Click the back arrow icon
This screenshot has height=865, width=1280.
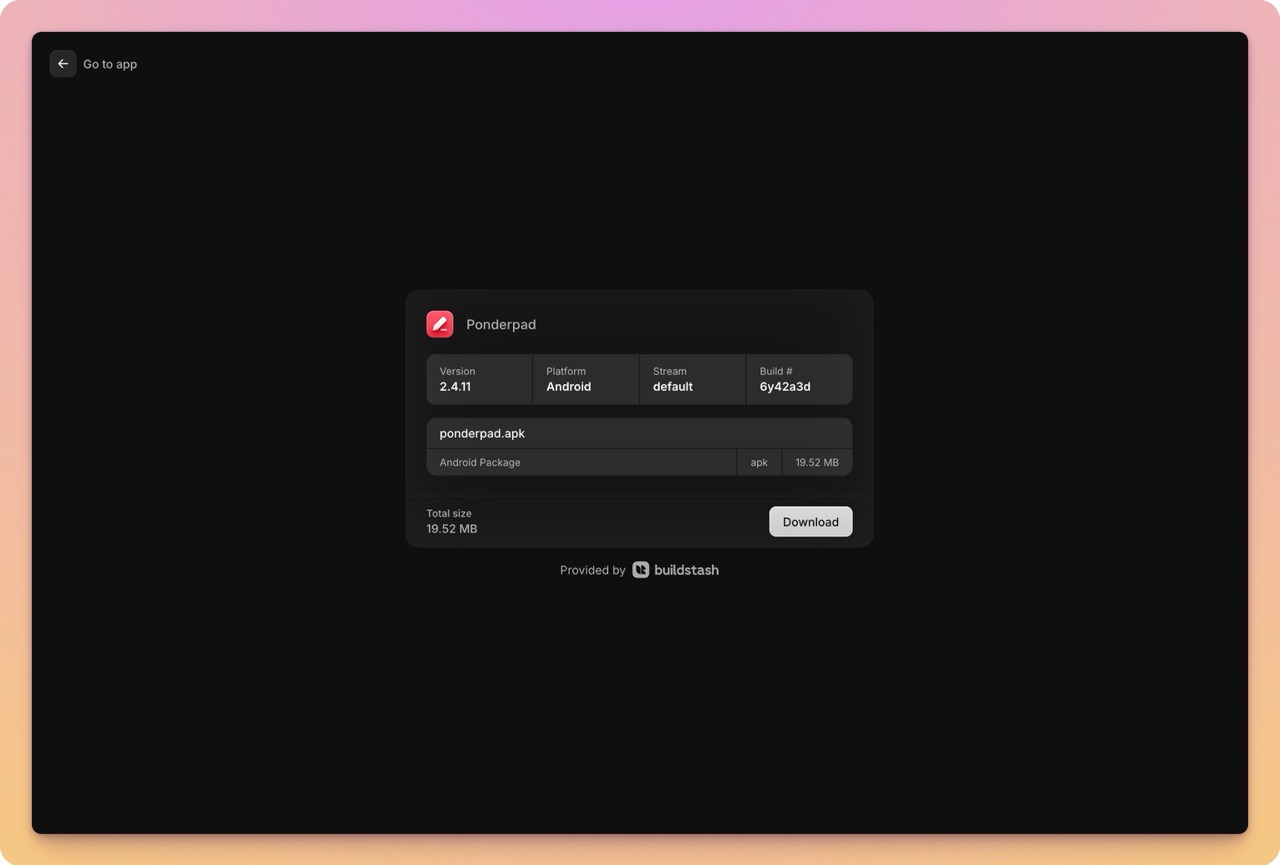click(62, 63)
